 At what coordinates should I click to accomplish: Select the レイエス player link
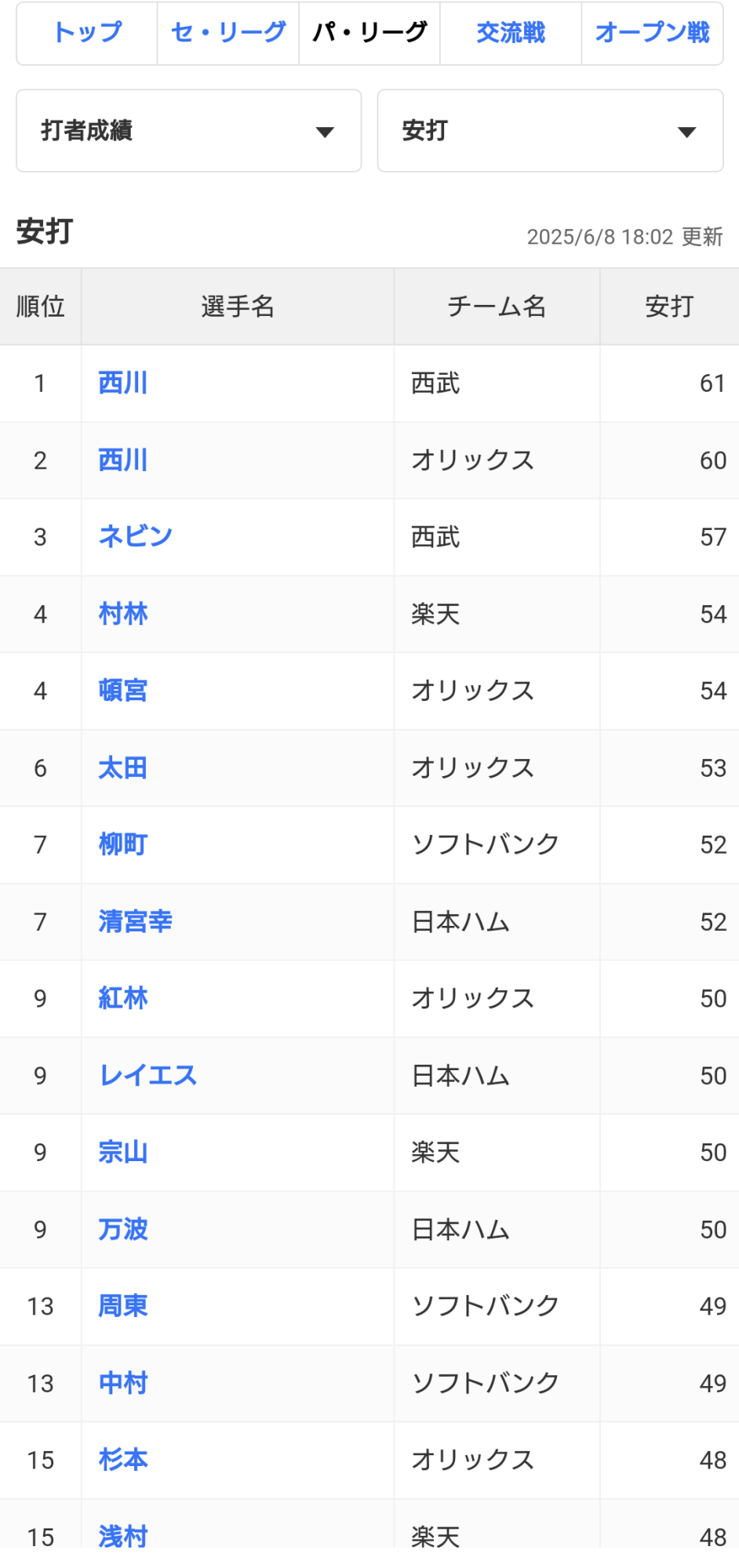[147, 1076]
